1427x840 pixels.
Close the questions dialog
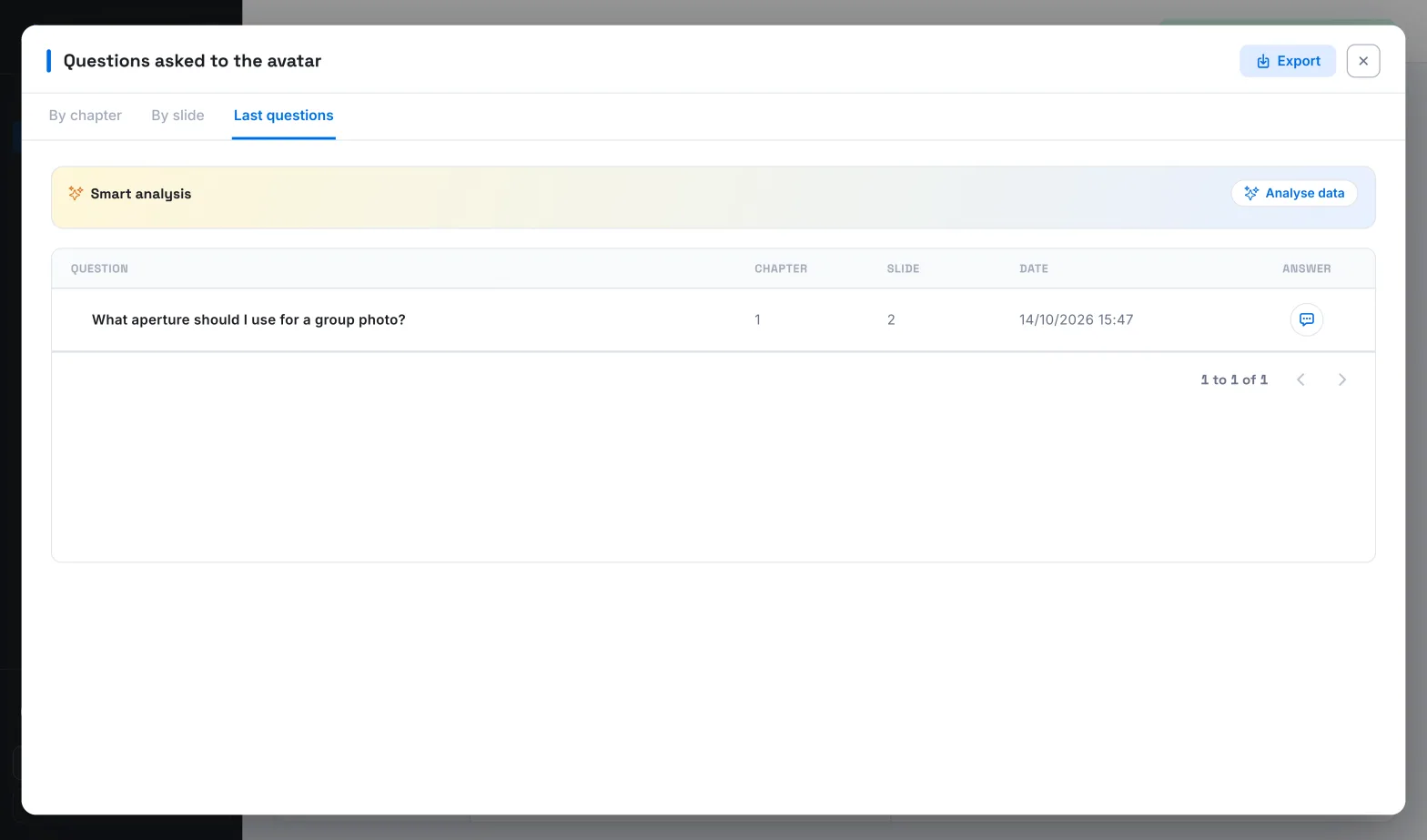tap(1362, 61)
